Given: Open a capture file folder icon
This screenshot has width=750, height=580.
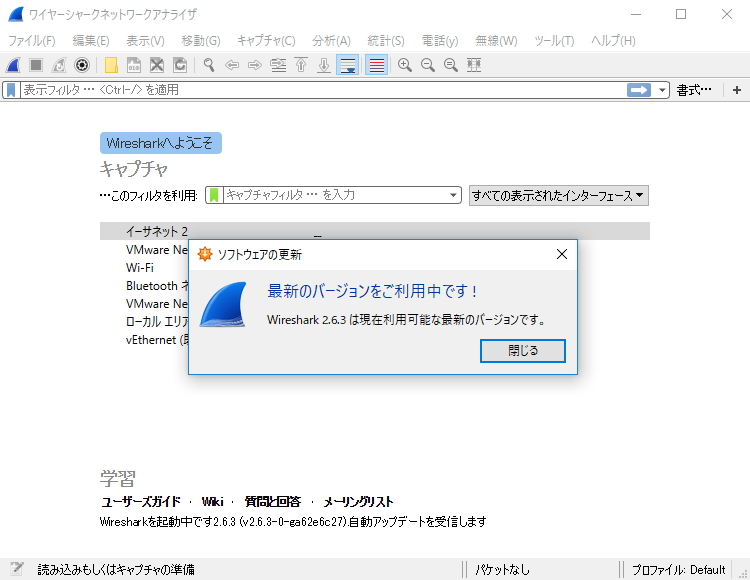Looking at the screenshot, I should coord(111,65).
